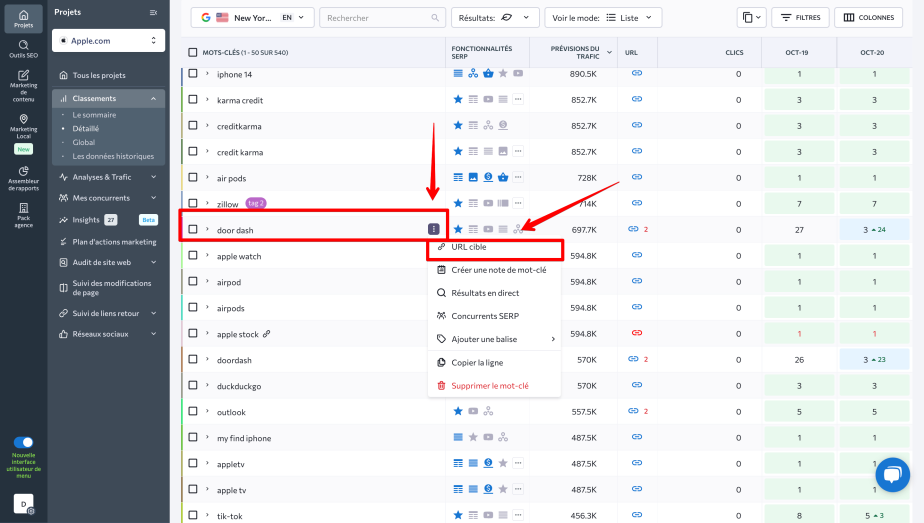Click the red URL link icon for apple stock
This screenshot has width=924, height=523.
(635, 334)
